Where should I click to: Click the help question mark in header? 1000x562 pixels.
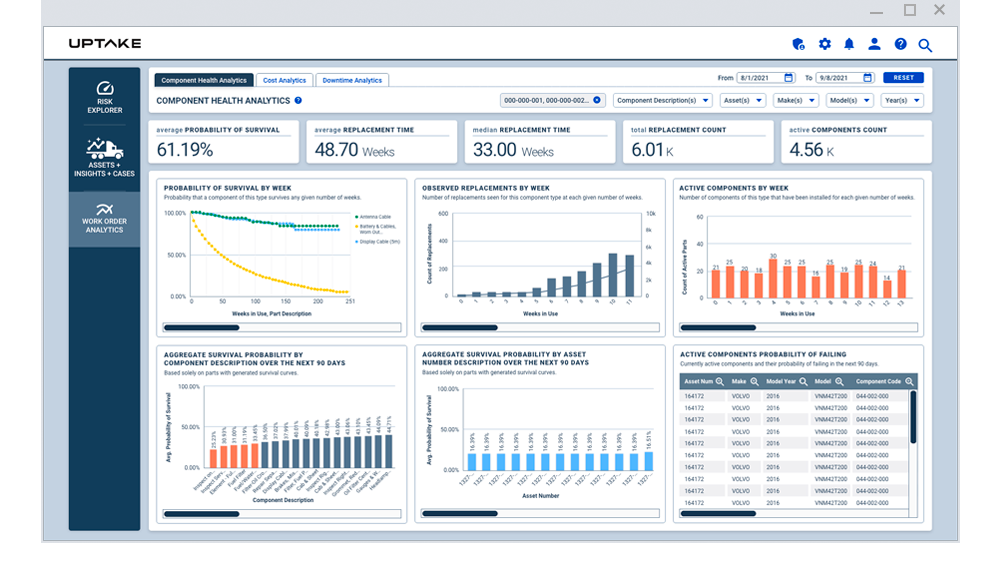900,44
